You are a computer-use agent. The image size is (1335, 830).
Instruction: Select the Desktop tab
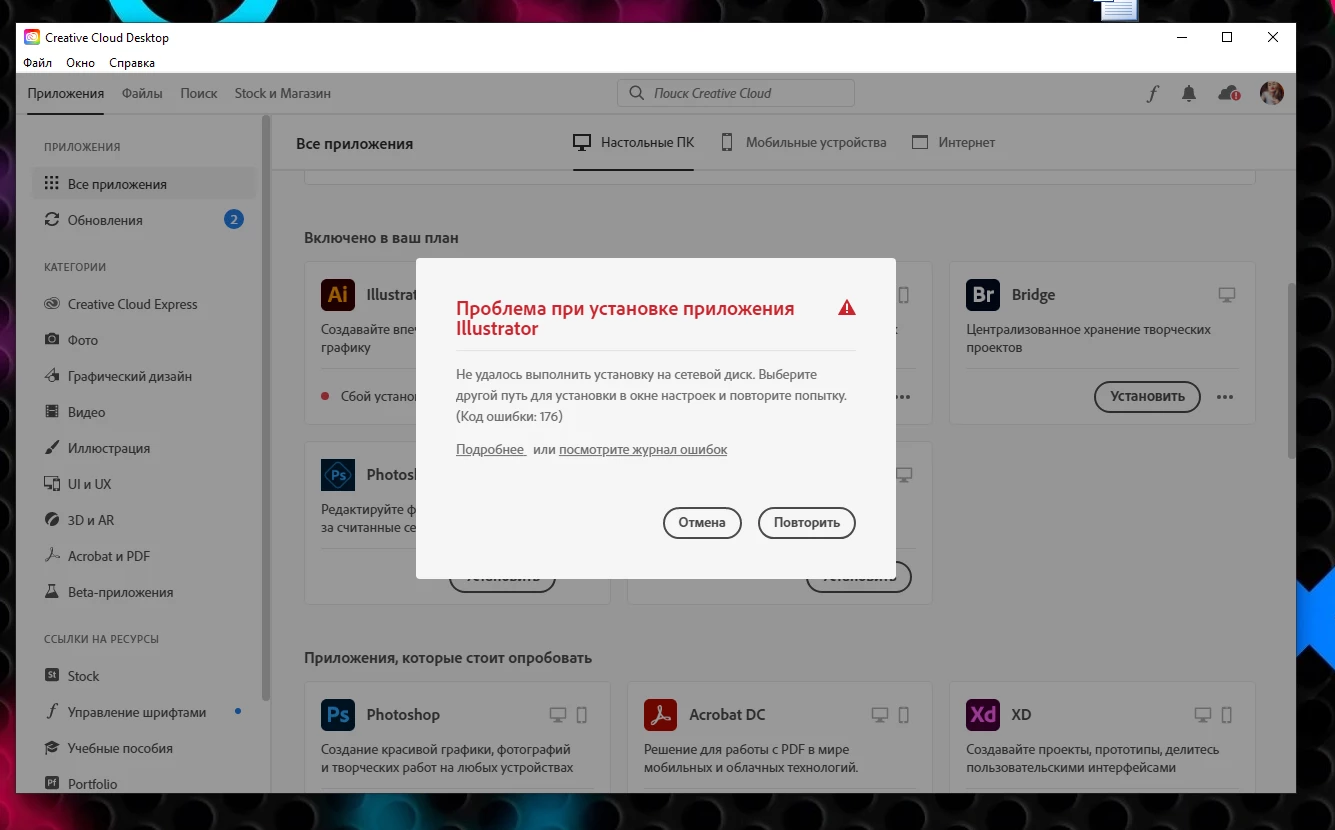click(633, 143)
